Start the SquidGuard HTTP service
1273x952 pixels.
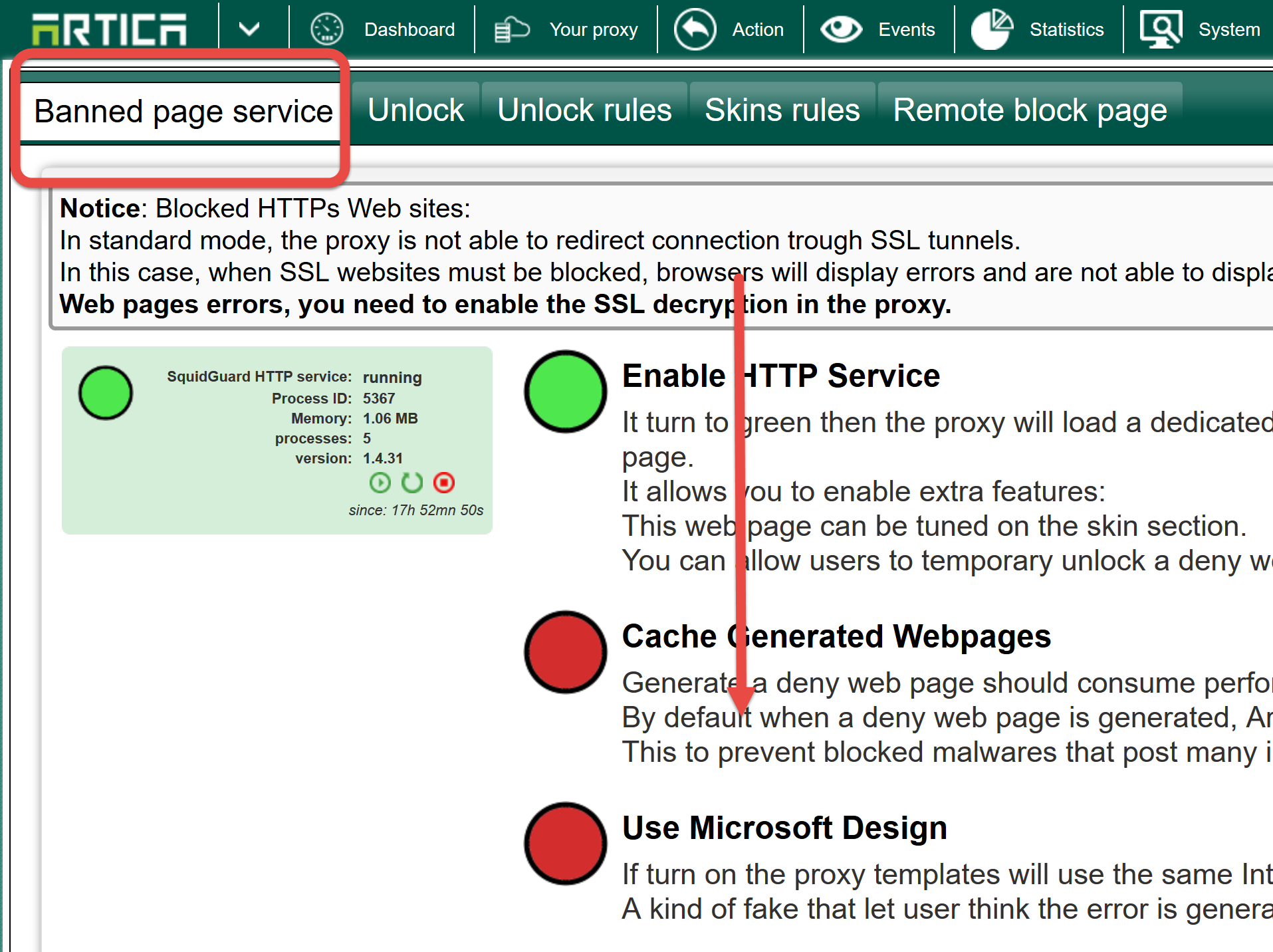click(x=380, y=483)
